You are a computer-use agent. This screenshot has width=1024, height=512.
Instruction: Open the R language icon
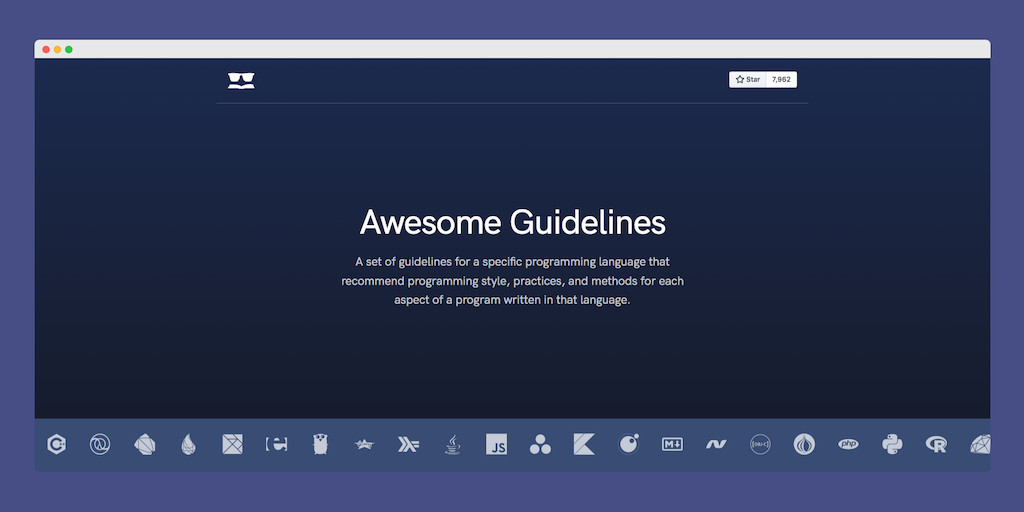click(936, 445)
